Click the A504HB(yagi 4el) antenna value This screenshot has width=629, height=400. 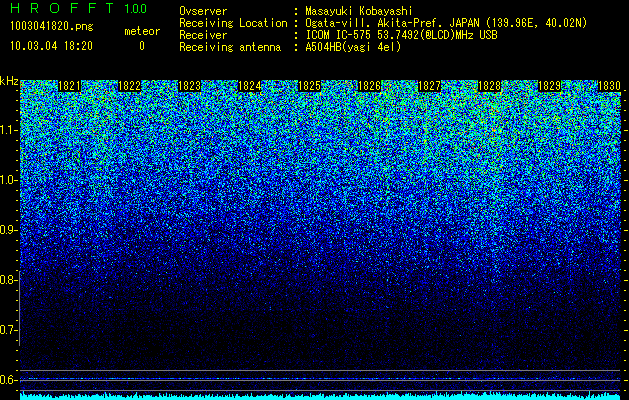pos(353,47)
